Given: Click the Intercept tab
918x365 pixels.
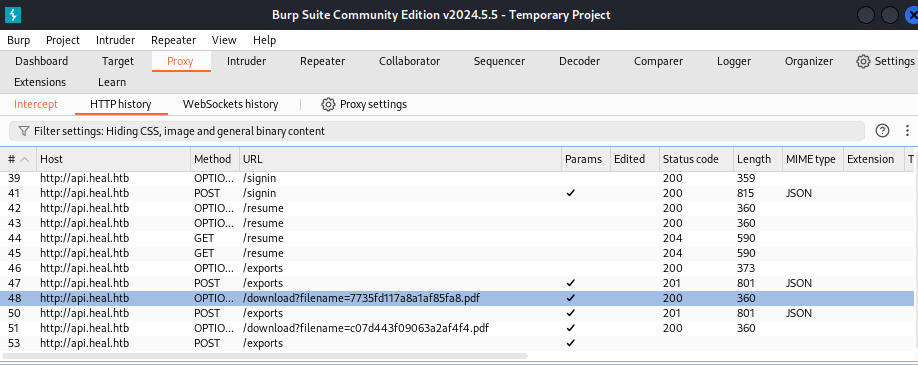Looking at the screenshot, I should (x=36, y=105).
